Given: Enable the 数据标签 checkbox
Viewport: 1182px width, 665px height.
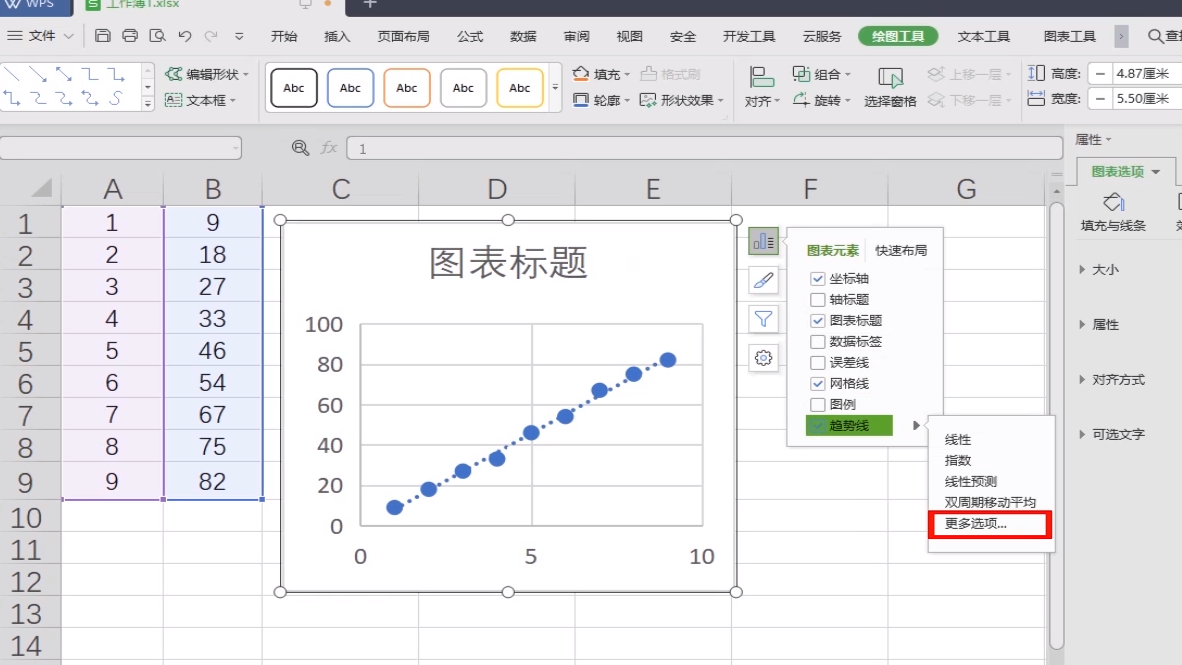Looking at the screenshot, I should (817, 341).
